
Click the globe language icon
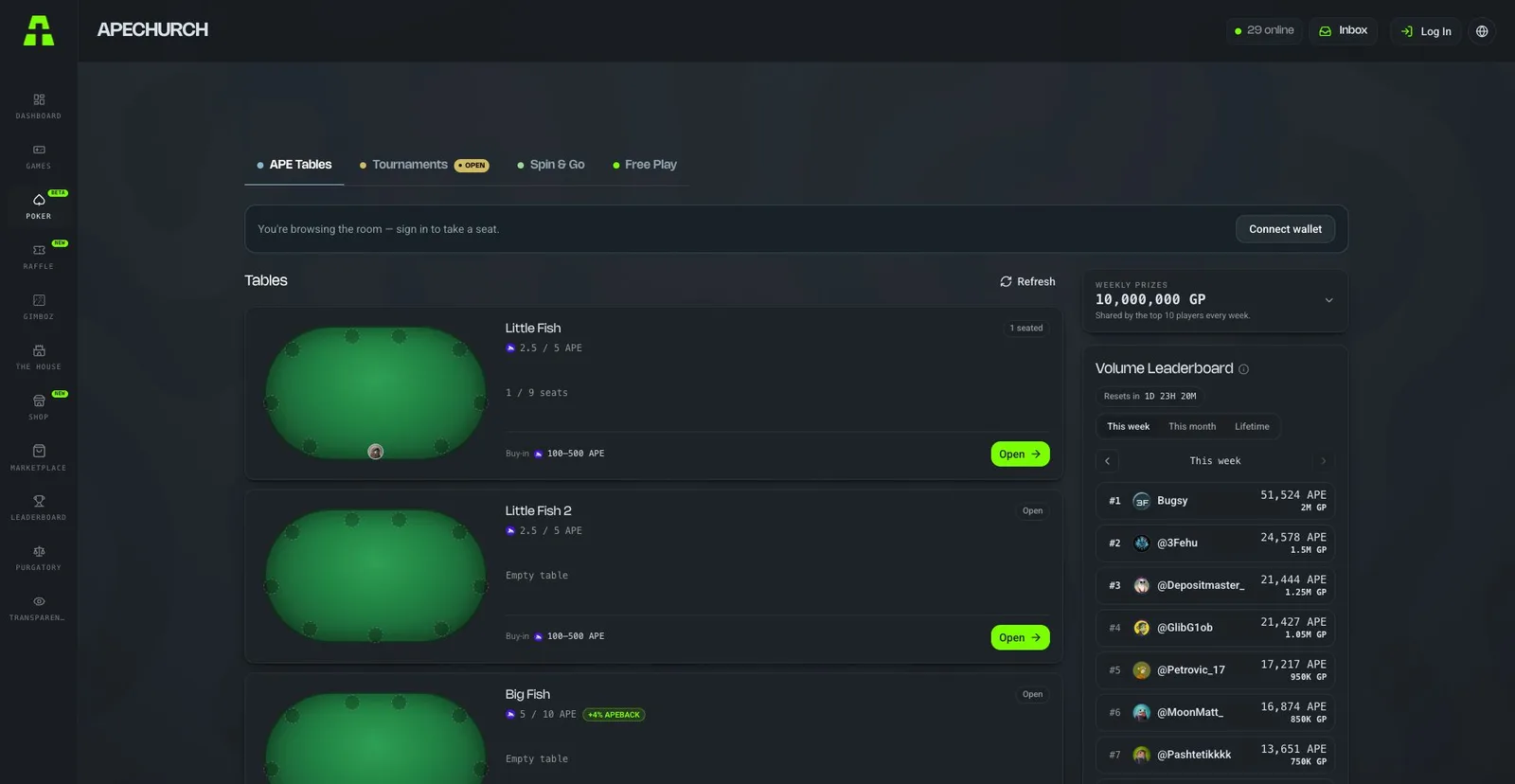pyautogui.click(x=1482, y=31)
